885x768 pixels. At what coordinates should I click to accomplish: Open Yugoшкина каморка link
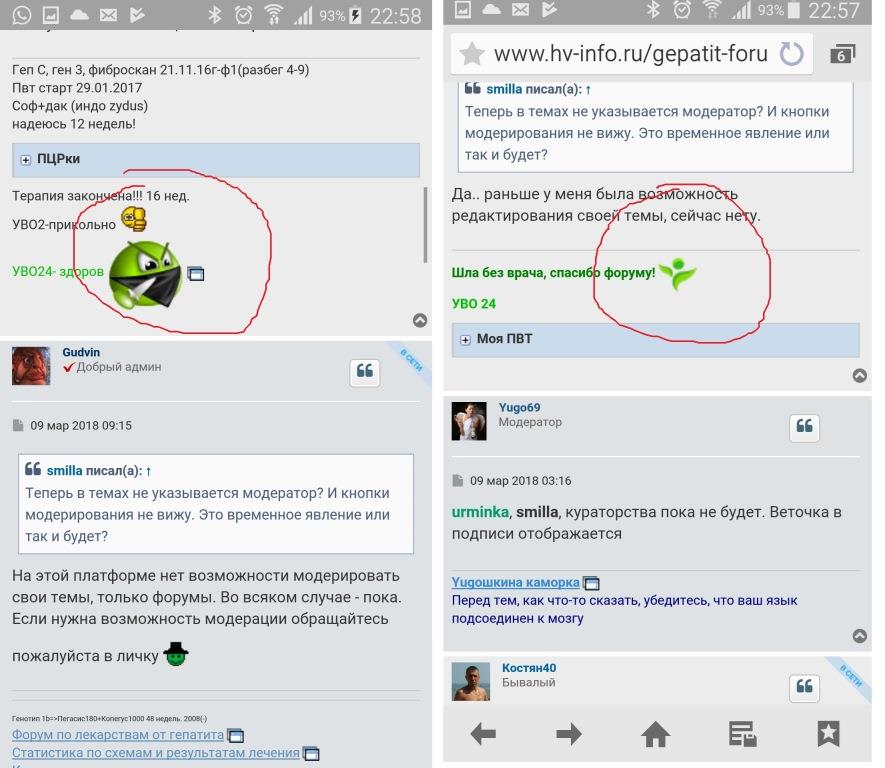pyautogui.click(x=515, y=582)
